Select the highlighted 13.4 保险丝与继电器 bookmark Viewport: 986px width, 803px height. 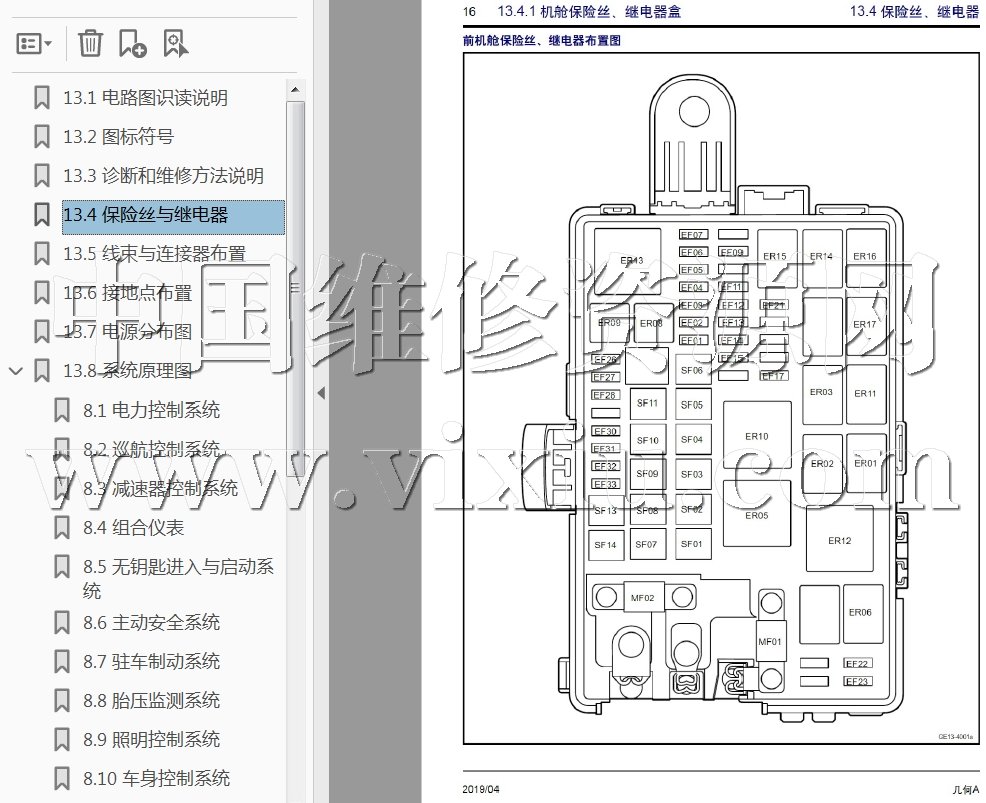pos(145,215)
